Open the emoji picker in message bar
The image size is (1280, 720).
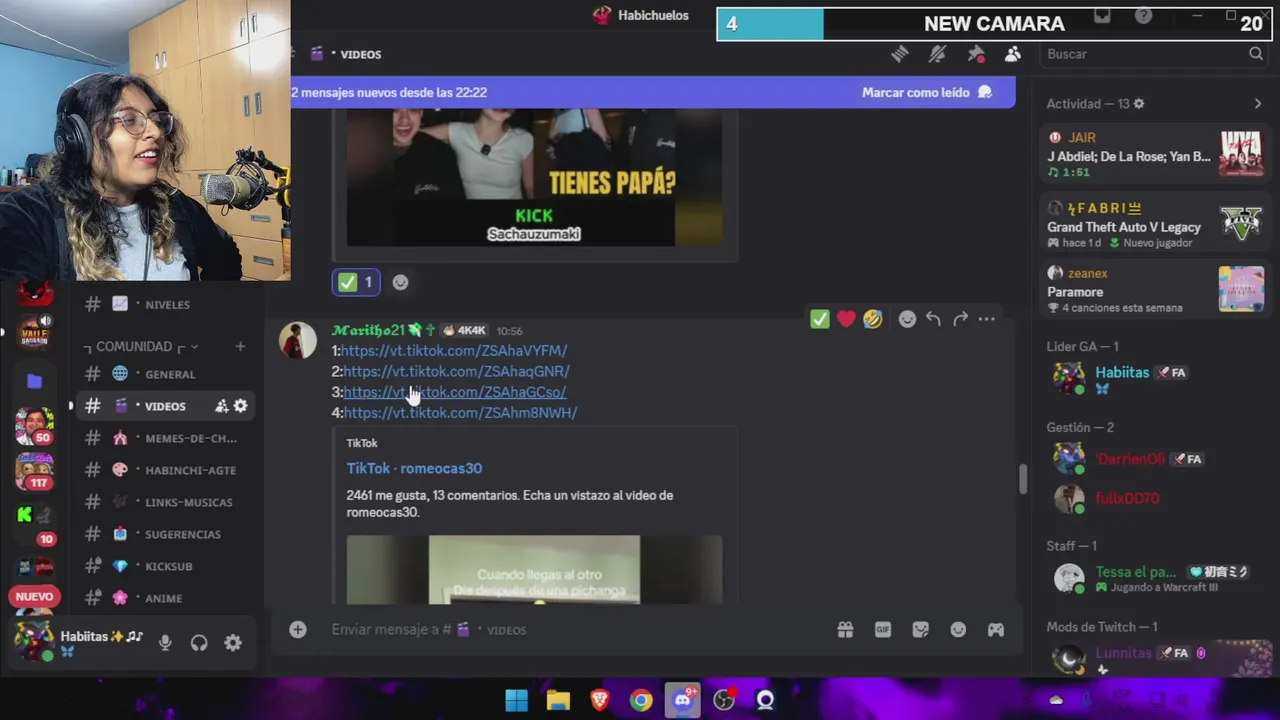[x=958, y=629]
